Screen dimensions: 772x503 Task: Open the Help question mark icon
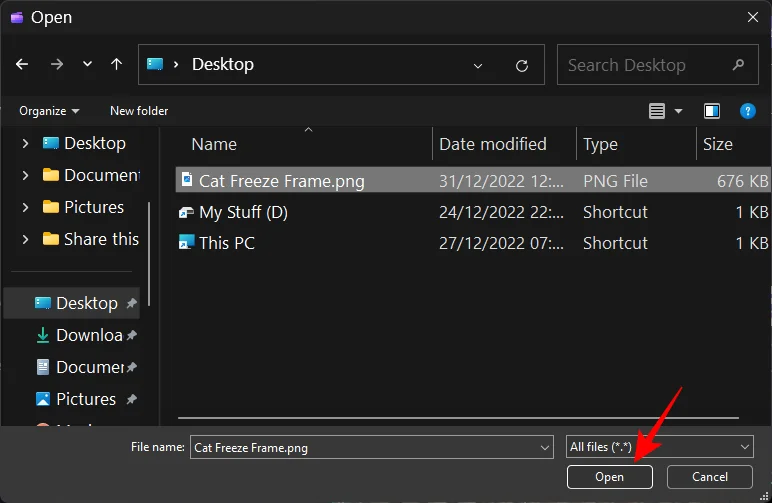click(746, 111)
